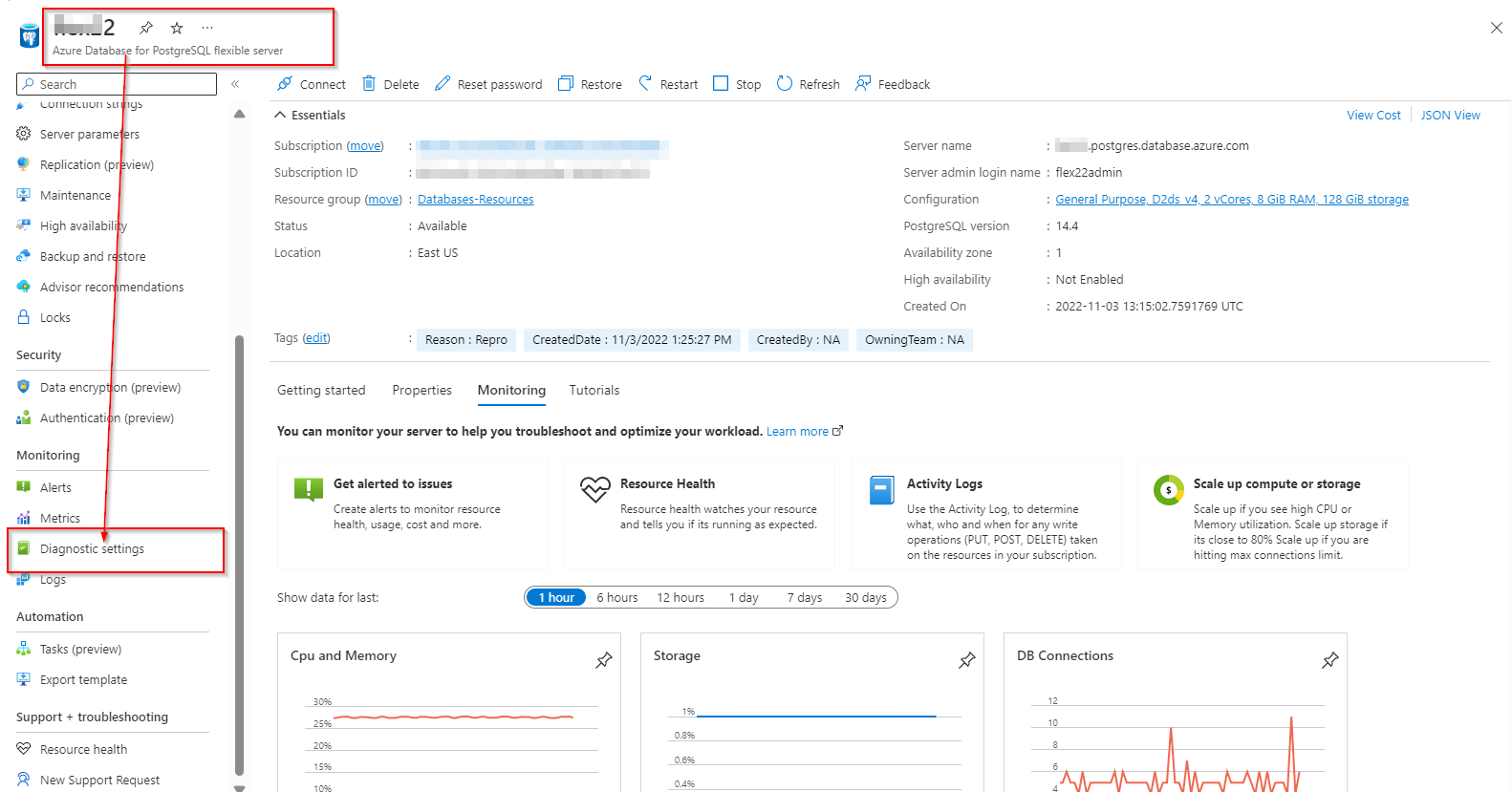Click move link next to Resource group
This screenshot has width=1512, height=792.
pyautogui.click(x=384, y=199)
